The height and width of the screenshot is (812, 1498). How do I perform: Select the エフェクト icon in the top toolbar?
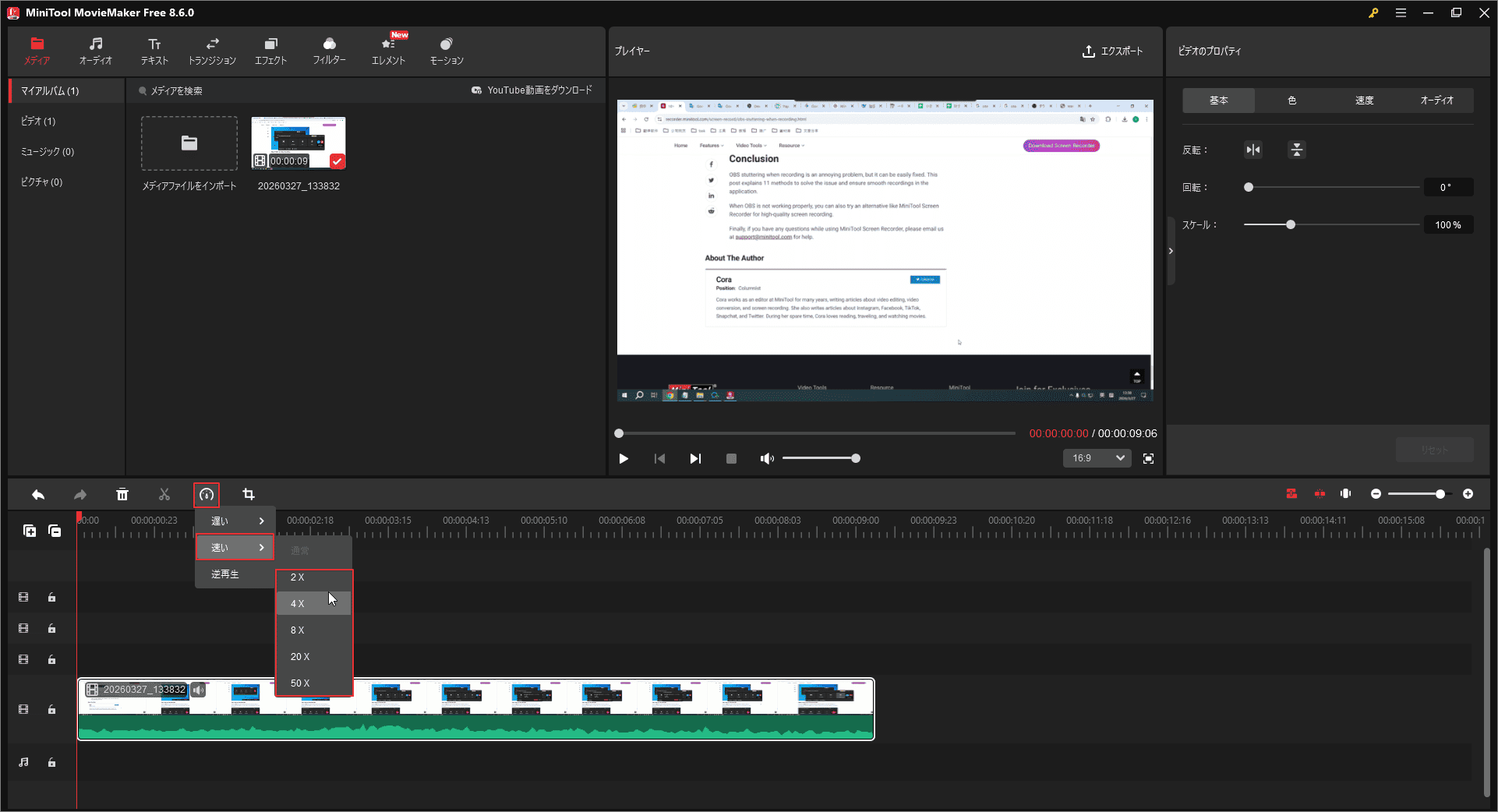(270, 50)
